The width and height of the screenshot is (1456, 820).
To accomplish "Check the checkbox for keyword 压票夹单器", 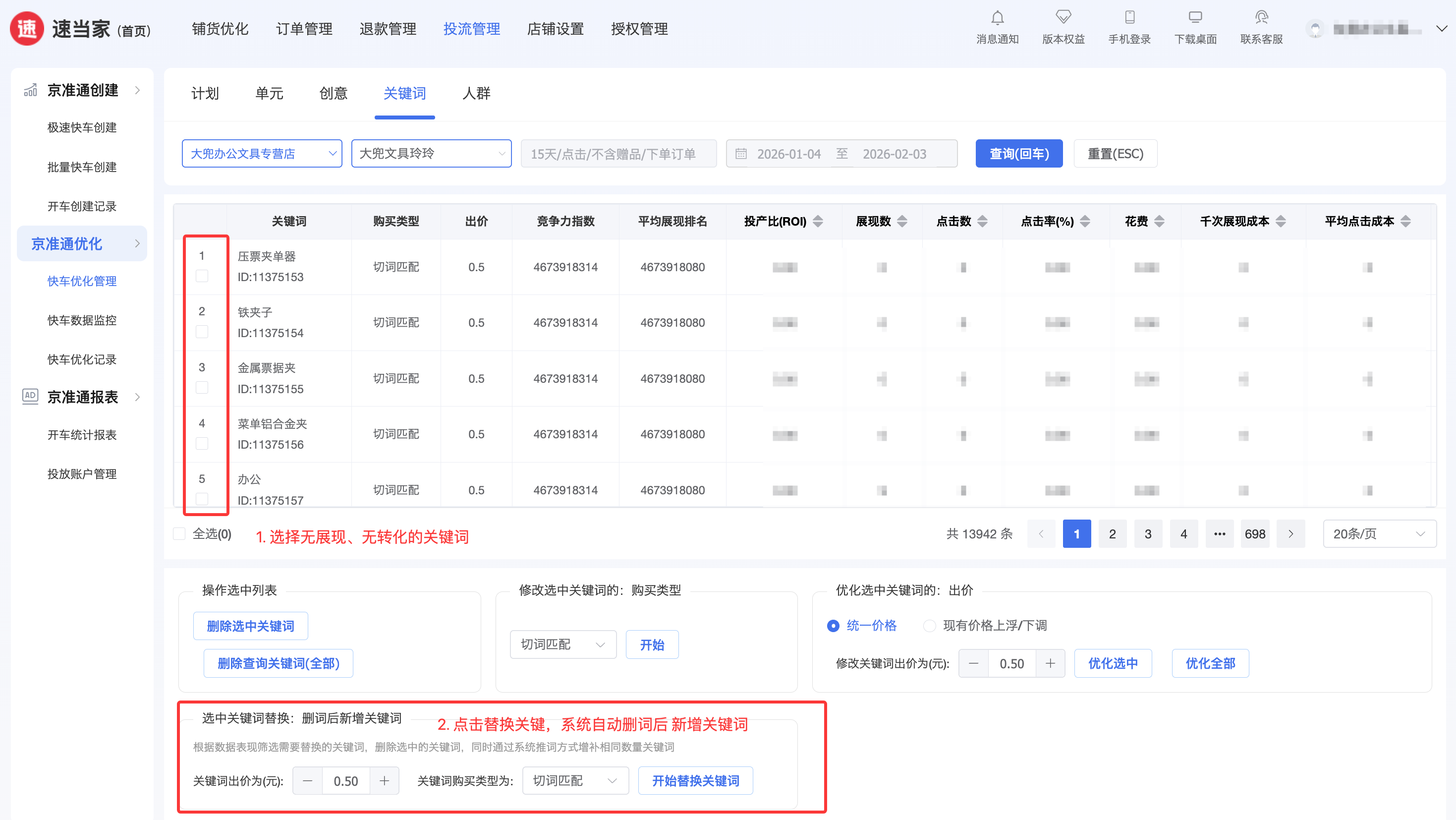I will tap(202, 276).
